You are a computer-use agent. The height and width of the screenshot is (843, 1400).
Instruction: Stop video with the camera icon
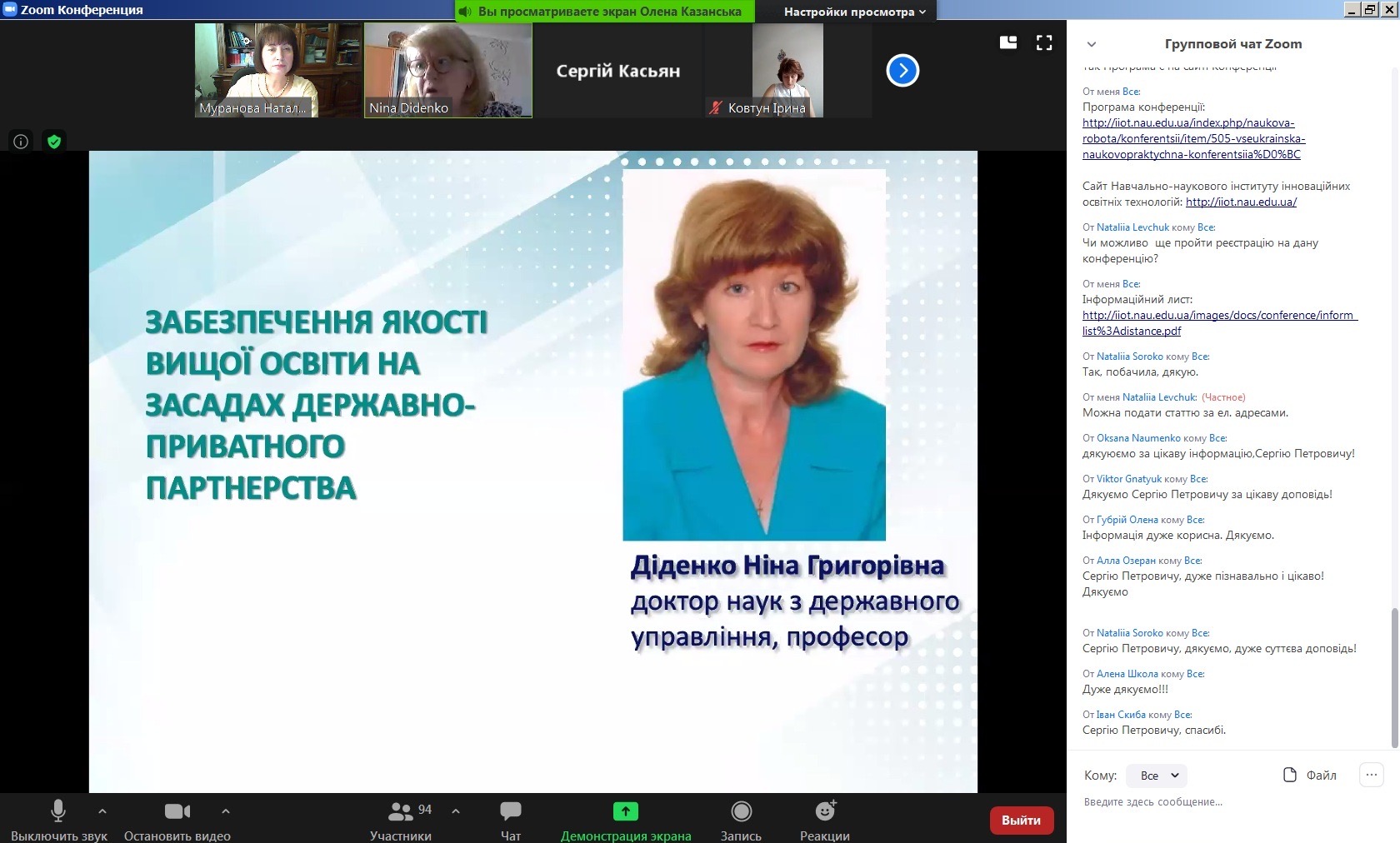(x=177, y=811)
